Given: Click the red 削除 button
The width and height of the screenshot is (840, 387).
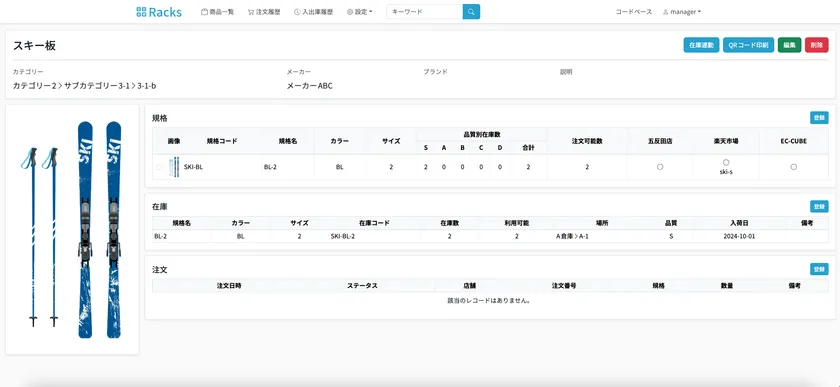Looking at the screenshot, I should click(816, 45).
